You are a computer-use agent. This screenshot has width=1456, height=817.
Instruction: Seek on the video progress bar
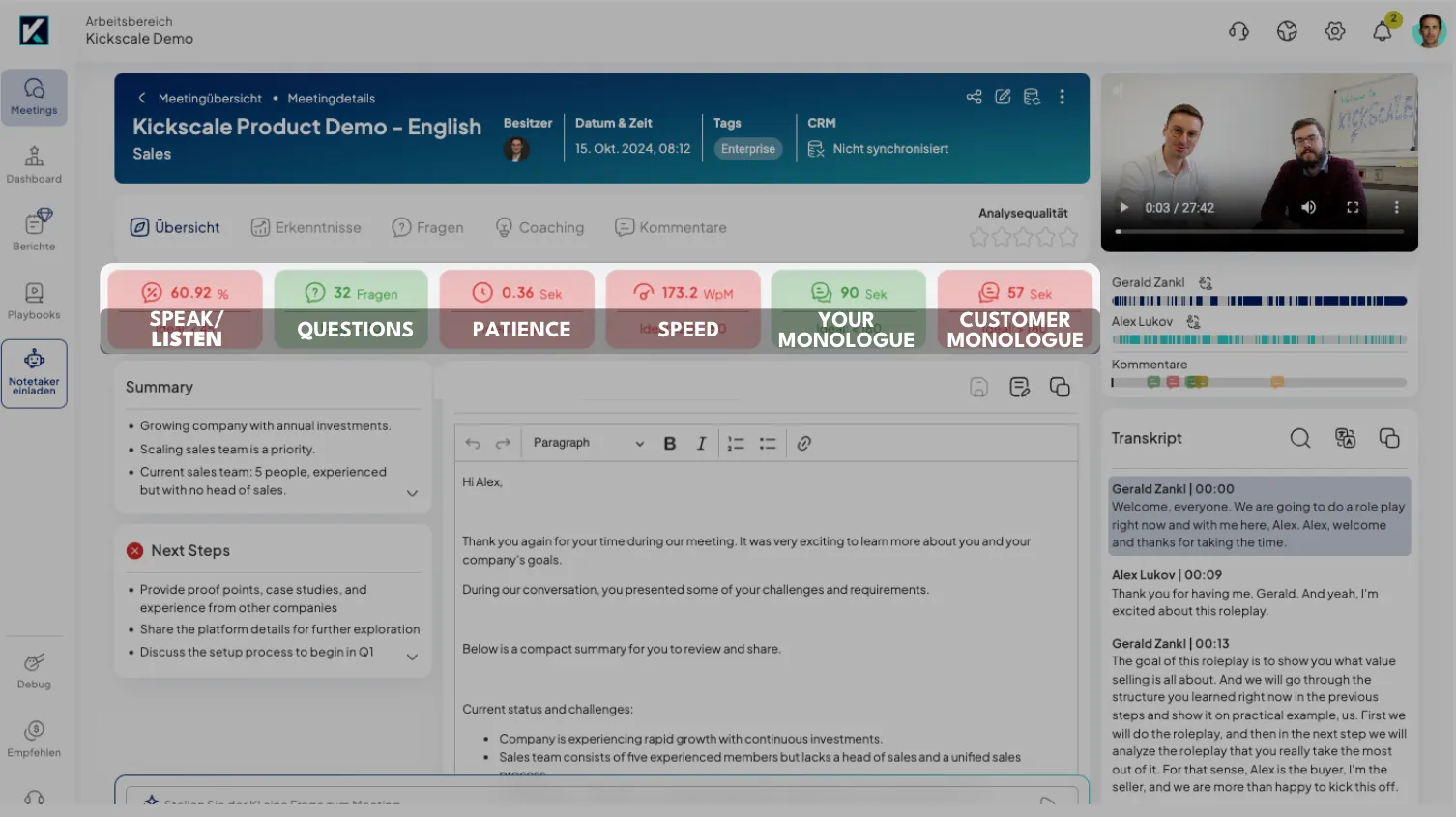(x=1260, y=231)
